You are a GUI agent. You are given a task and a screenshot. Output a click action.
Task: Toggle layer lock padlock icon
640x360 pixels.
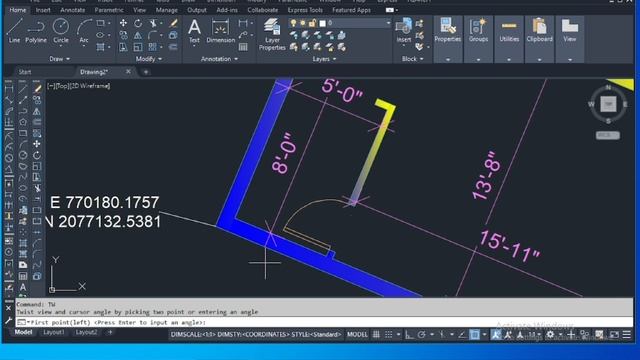312,23
